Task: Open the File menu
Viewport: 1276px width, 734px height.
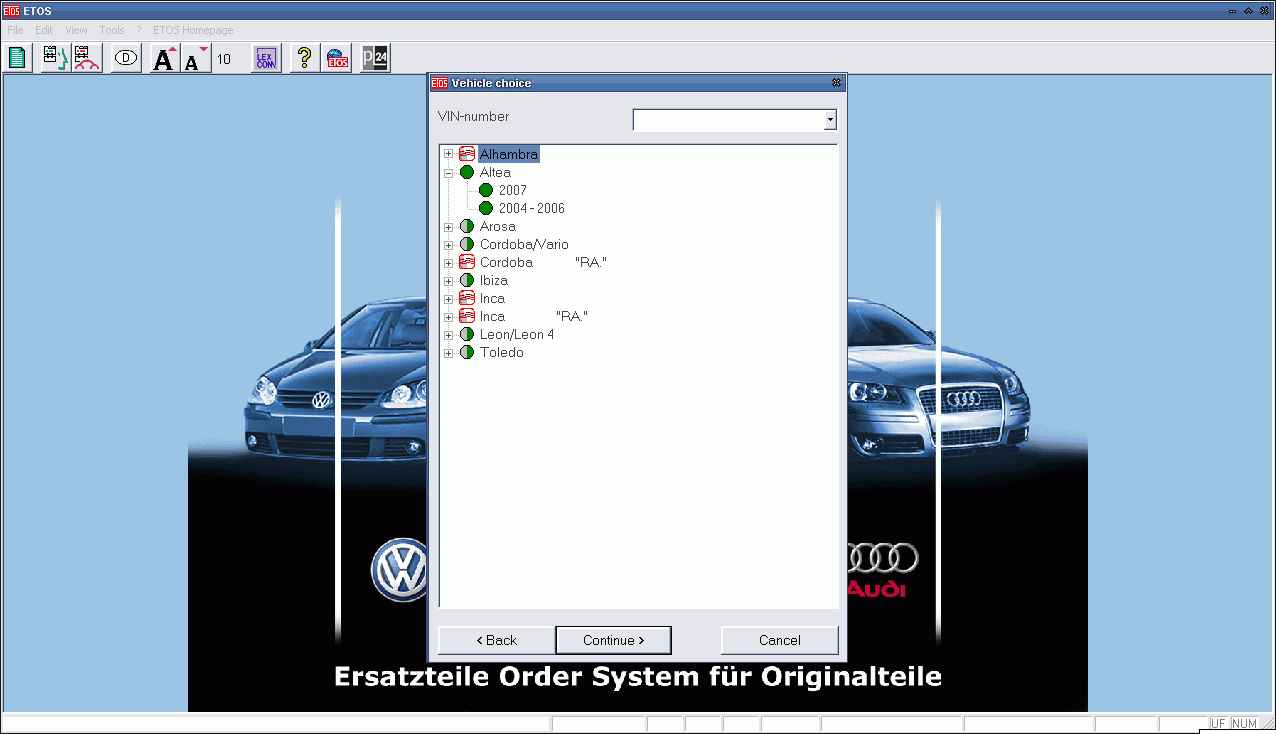Action: pos(15,30)
